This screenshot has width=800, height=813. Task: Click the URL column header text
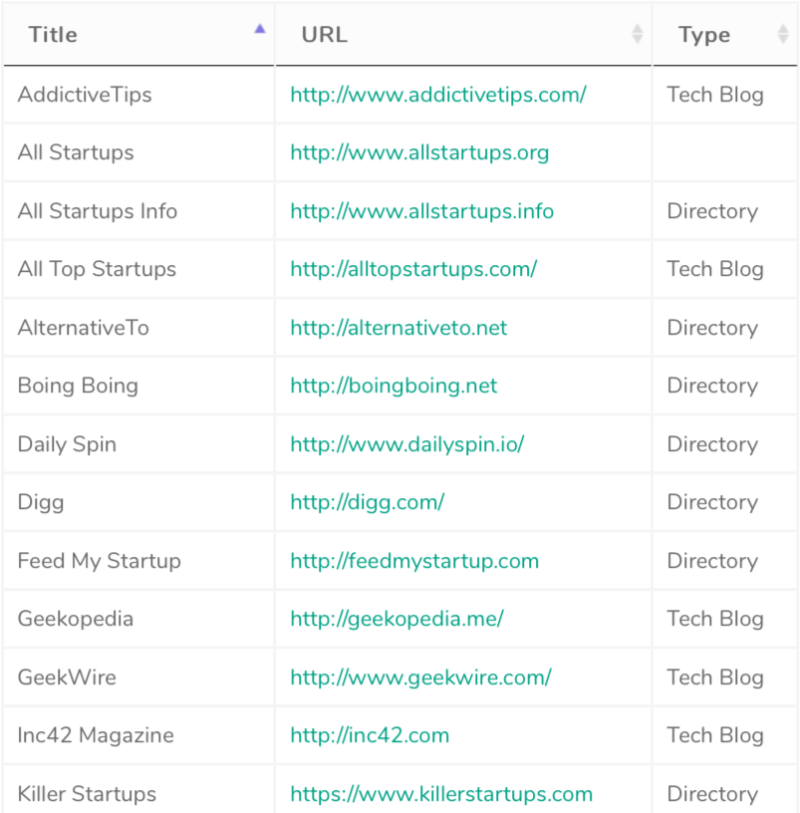324,35
